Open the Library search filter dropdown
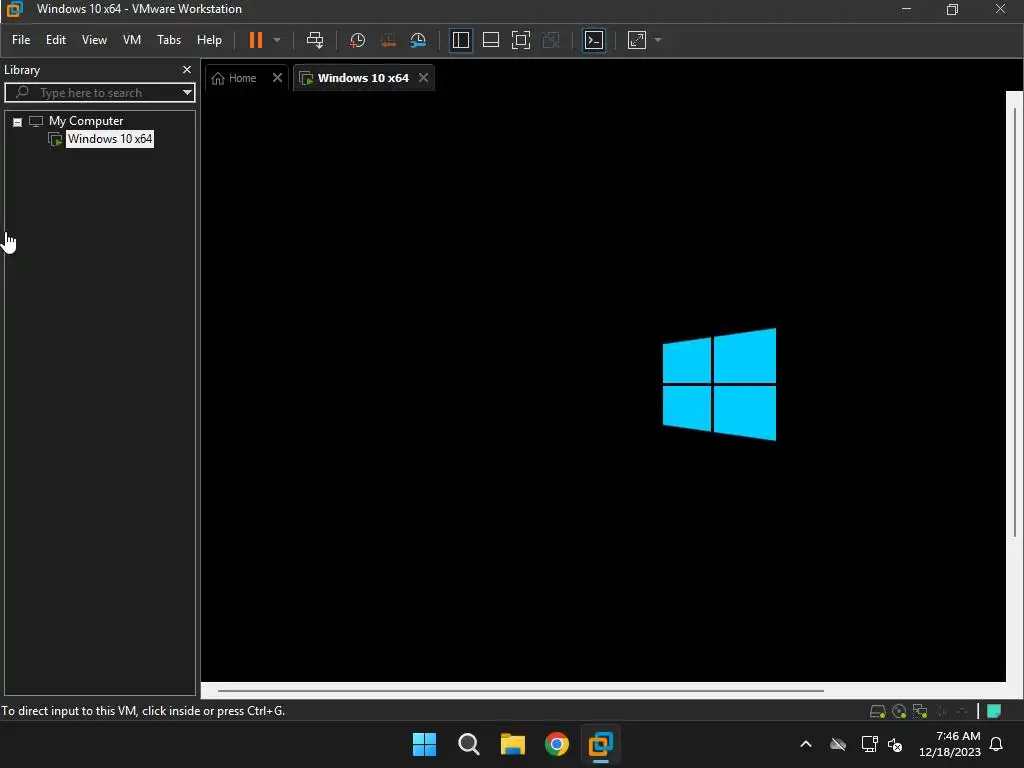This screenshot has height=768, width=1024. (187, 93)
